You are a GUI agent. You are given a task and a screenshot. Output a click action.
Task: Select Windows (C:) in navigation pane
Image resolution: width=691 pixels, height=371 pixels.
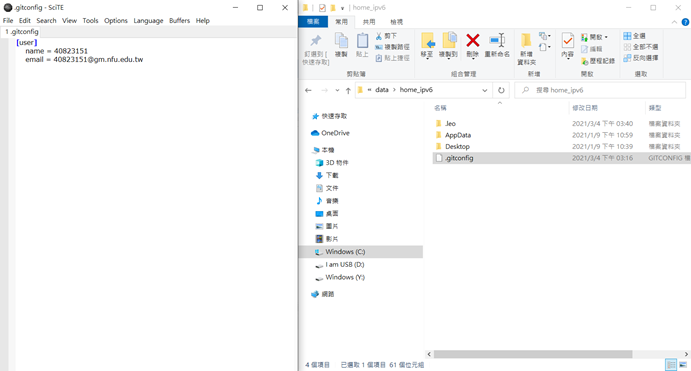tap(345, 252)
